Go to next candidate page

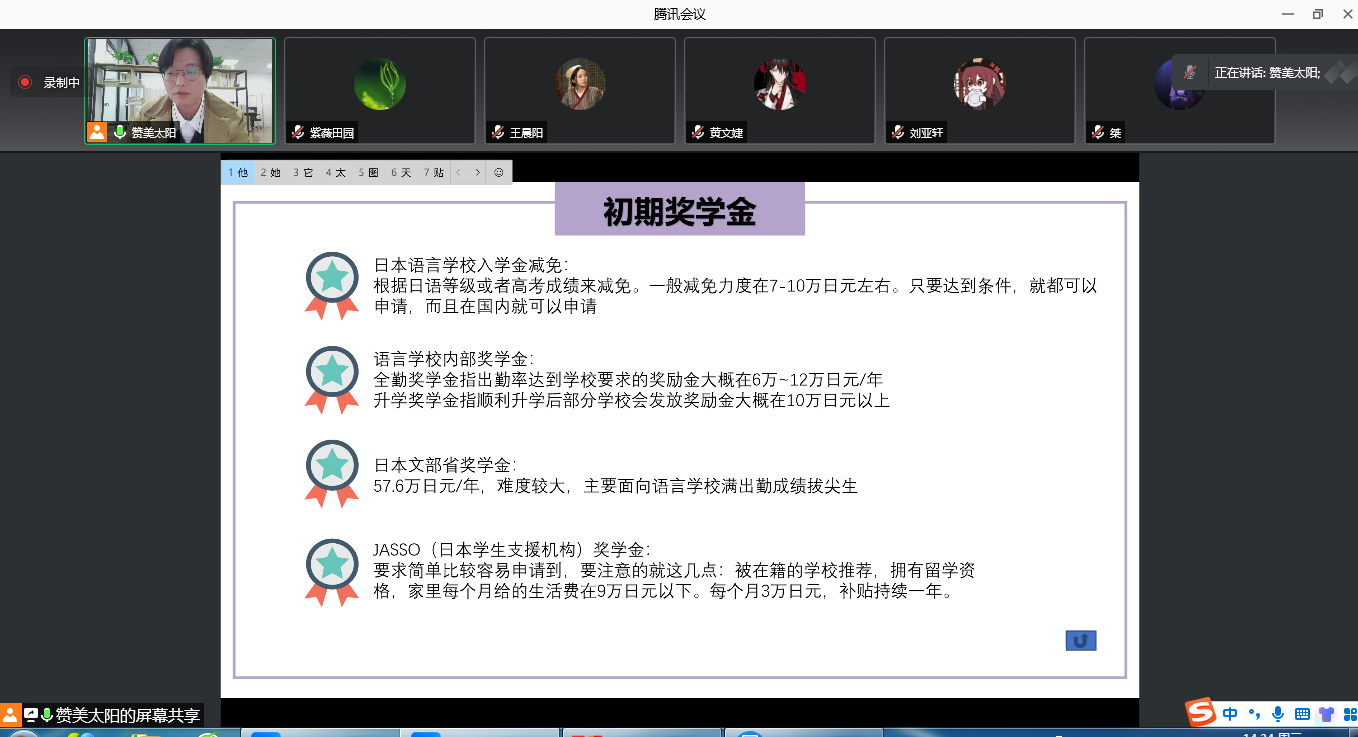pos(478,172)
